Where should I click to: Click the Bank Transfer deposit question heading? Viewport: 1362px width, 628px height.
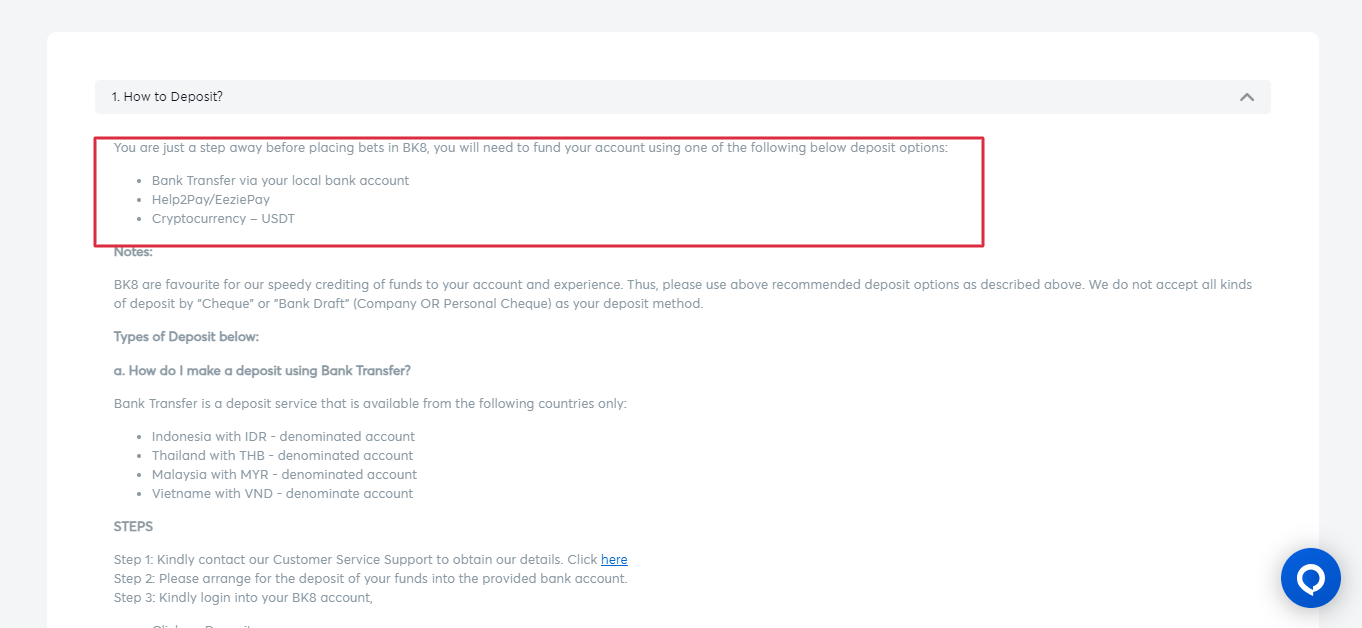click(x=262, y=371)
